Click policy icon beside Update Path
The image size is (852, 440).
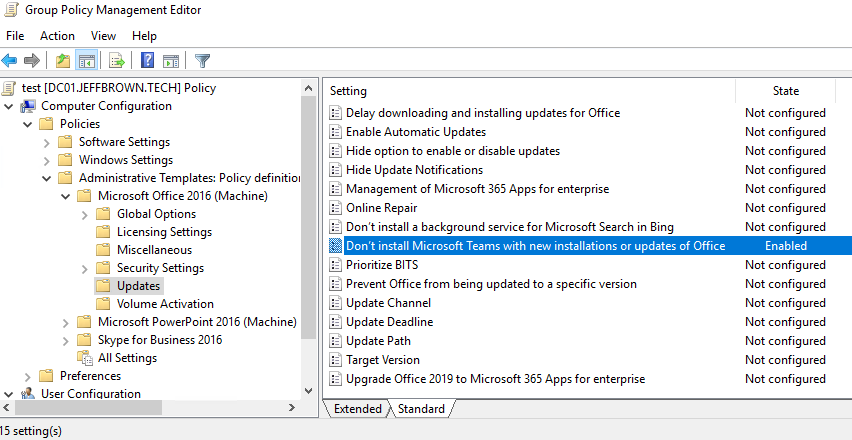click(x=336, y=341)
